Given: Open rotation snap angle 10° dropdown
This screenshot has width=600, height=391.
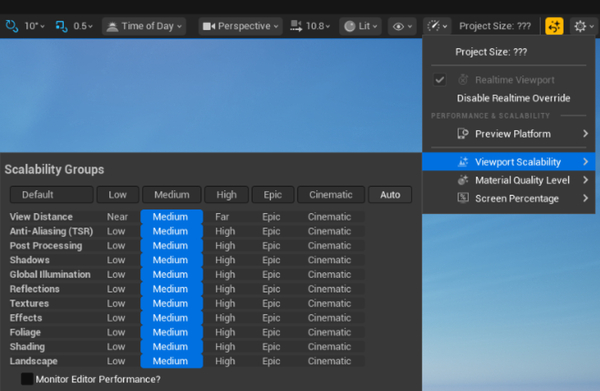Looking at the screenshot, I should pos(34,26).
